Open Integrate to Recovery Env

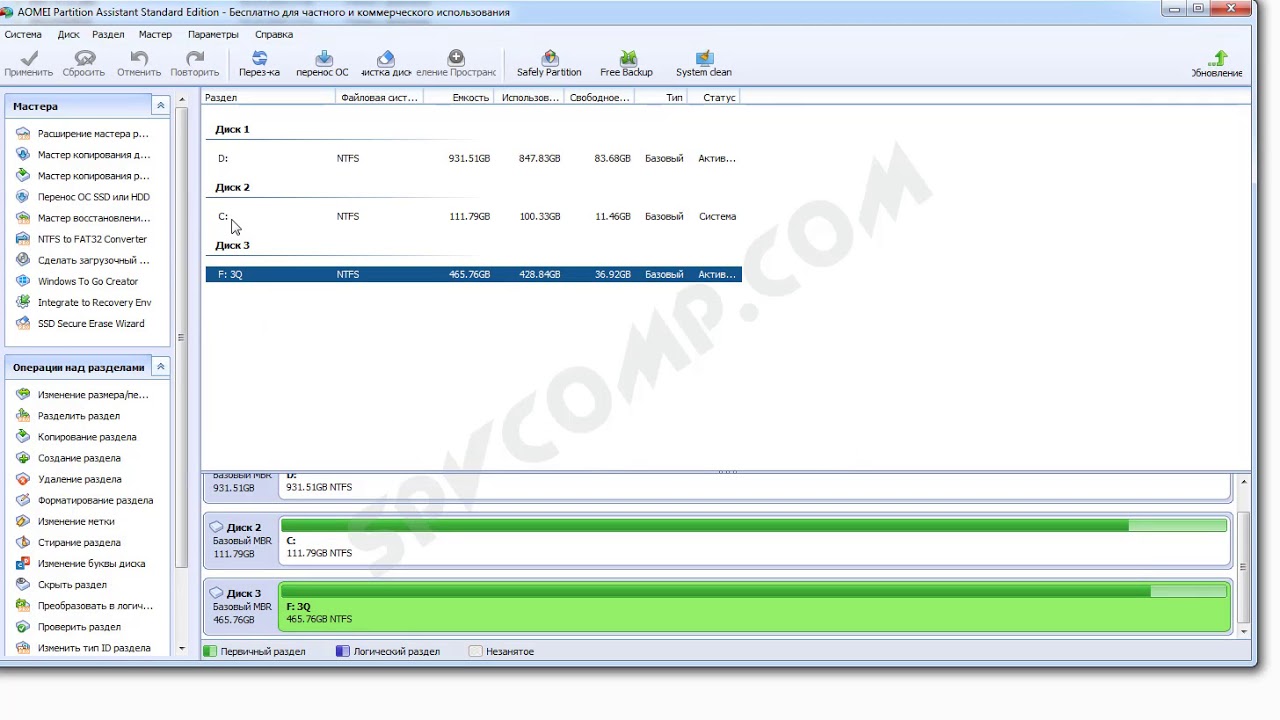pyautogui.click(x=84, y=302)
